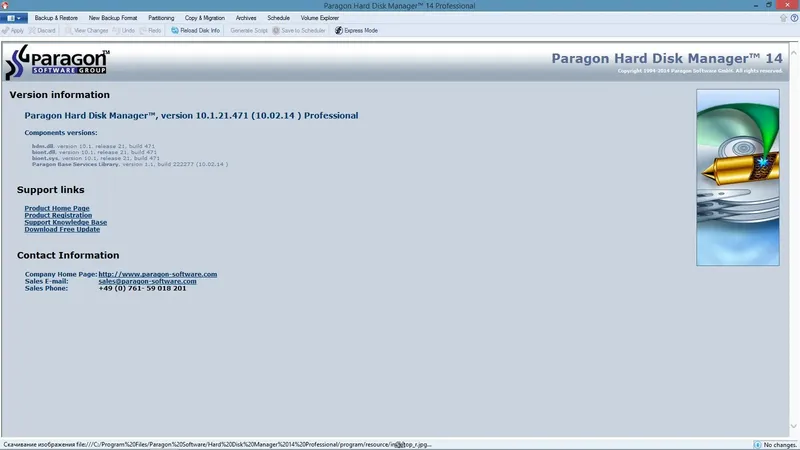This screenshot has width=800, height=450.
Task: Open the Product Home Page link
Action: point(57,208)
